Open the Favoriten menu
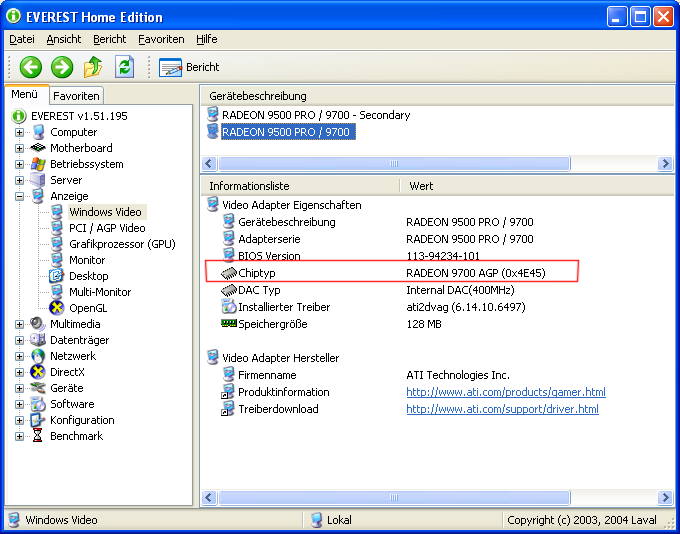The height and width of the screenshot is (534, 680). (x=161, y=39)
